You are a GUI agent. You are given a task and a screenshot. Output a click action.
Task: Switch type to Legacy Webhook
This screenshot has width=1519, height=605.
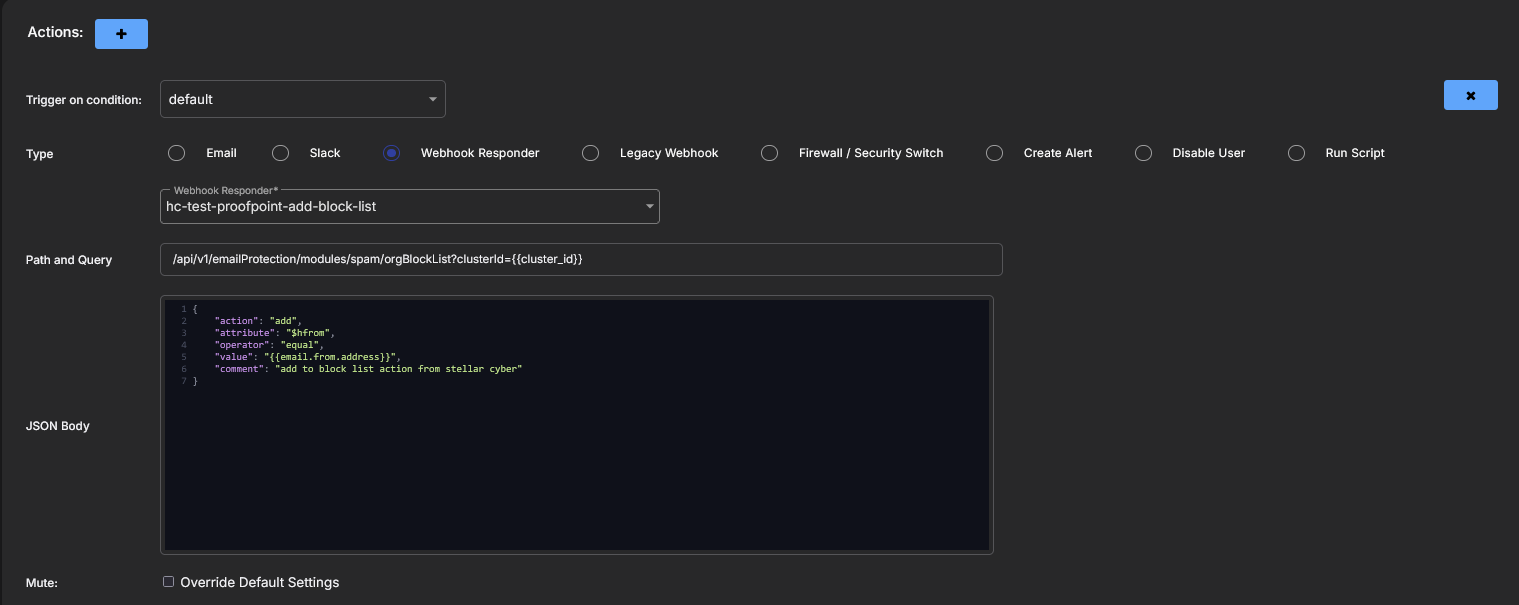tap(591, 153)
